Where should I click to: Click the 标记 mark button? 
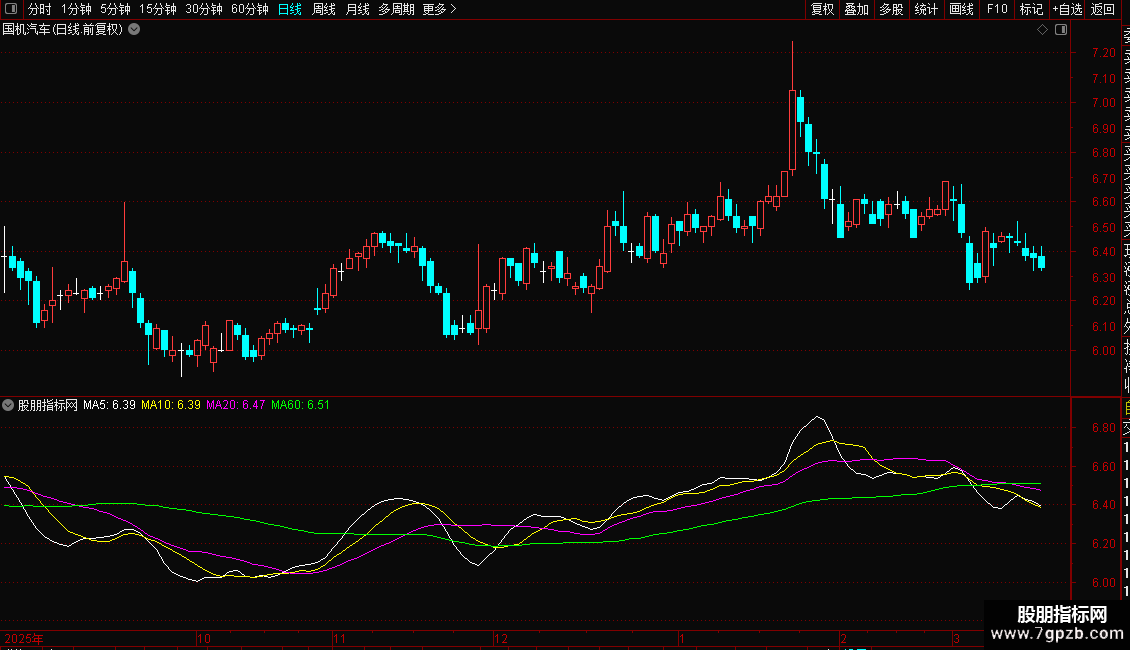coord(1031,9)
